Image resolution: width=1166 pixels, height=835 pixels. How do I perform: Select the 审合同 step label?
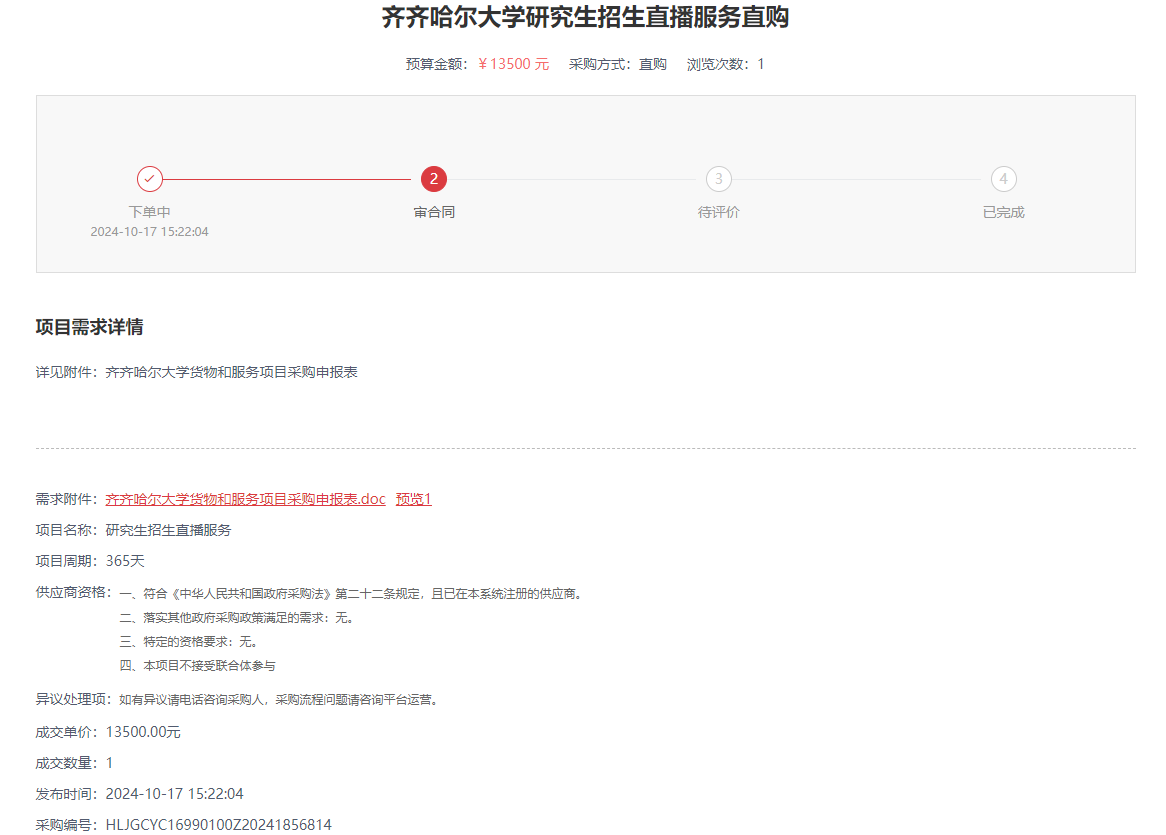(x=434, y=212)
